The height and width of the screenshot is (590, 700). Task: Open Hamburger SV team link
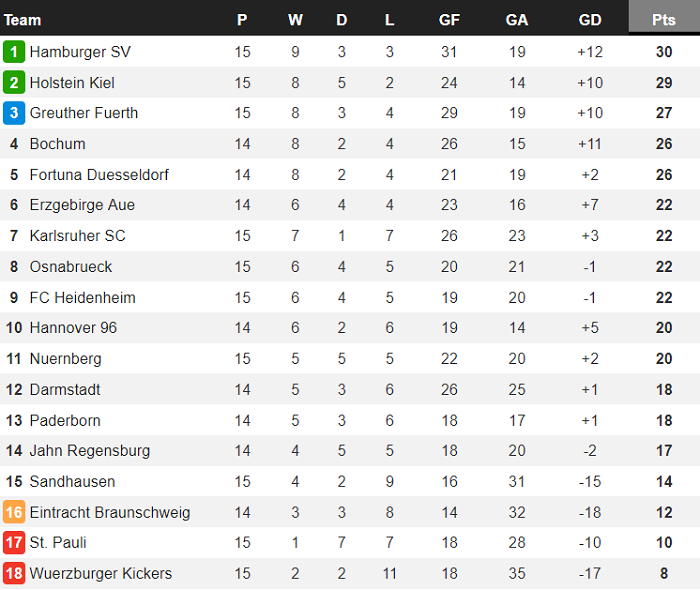(x=80, y=52)
